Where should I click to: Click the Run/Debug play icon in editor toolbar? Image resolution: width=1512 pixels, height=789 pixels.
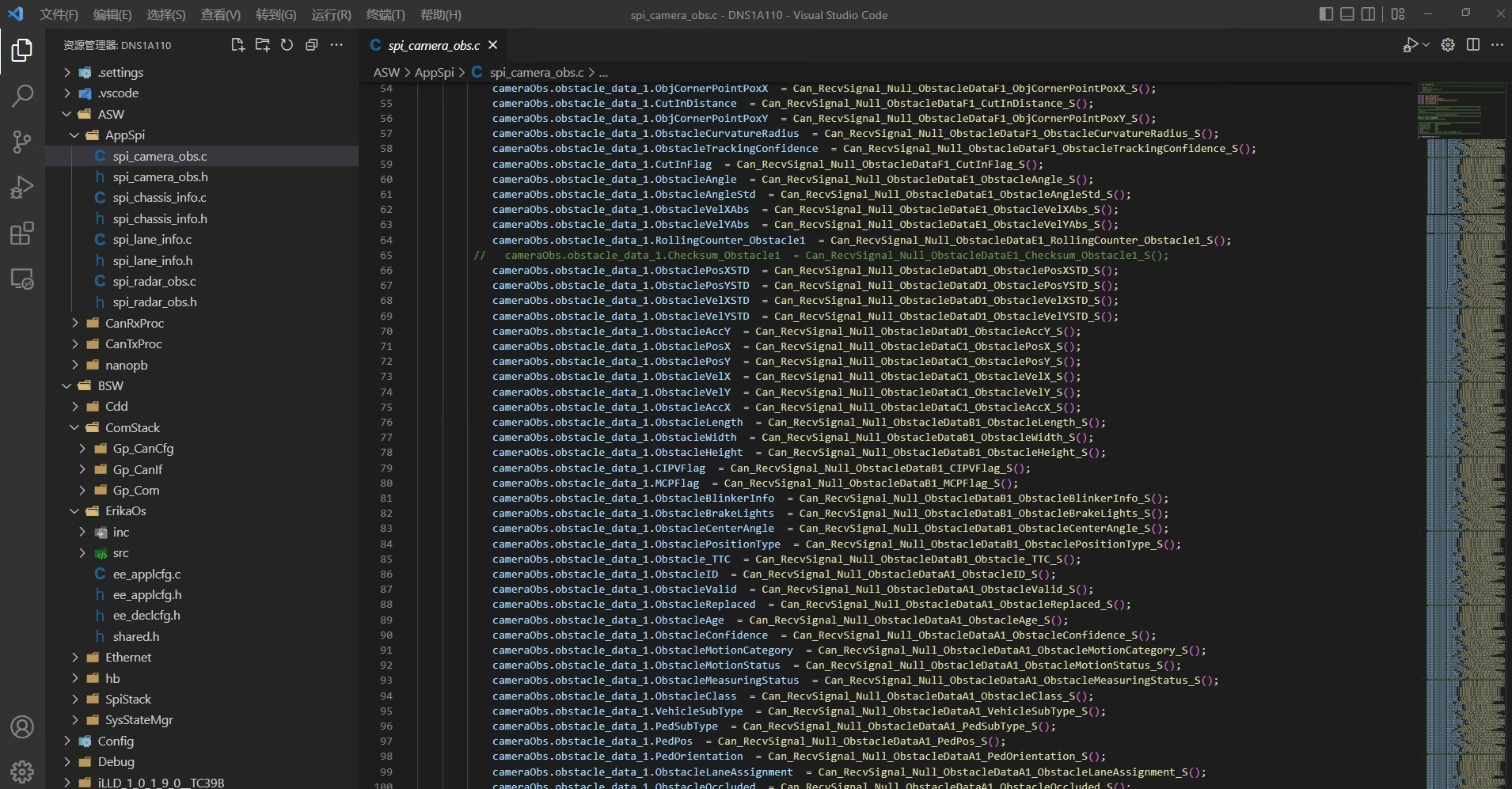(x=1410, y=45)
